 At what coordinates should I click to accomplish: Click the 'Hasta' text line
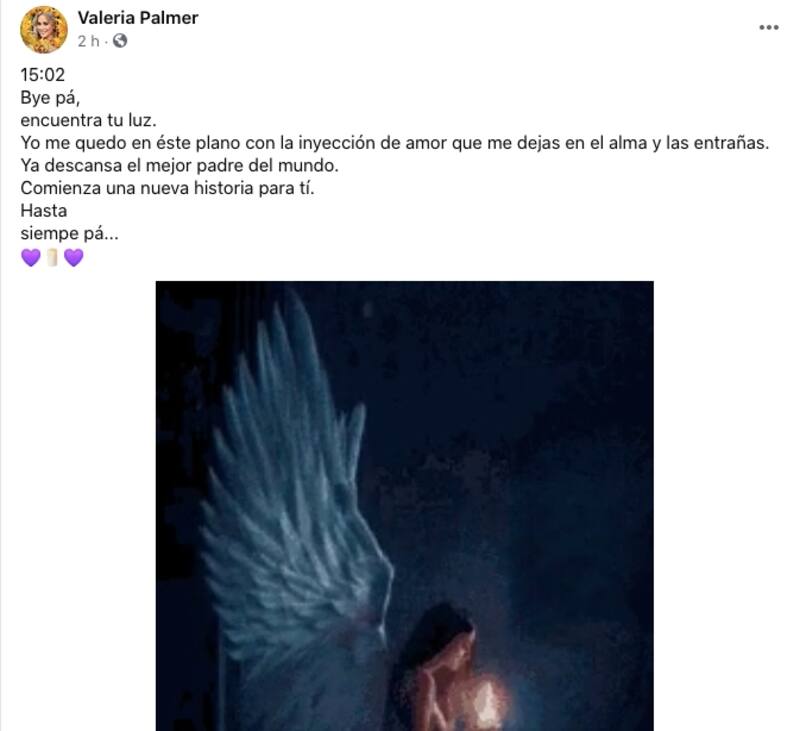coord(43,210)
